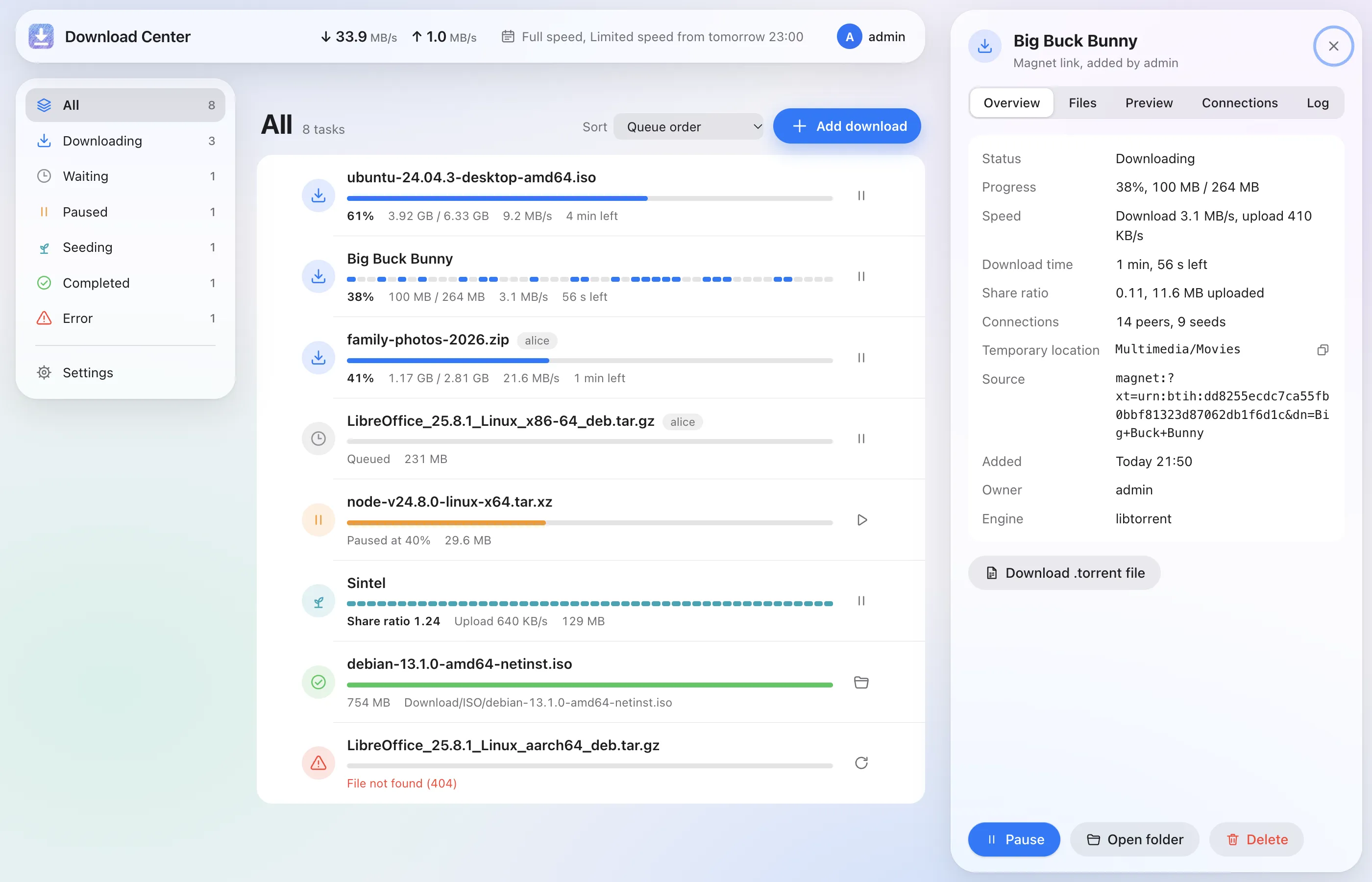Open the speed schedule calendar icon

[x=507, y=36]
